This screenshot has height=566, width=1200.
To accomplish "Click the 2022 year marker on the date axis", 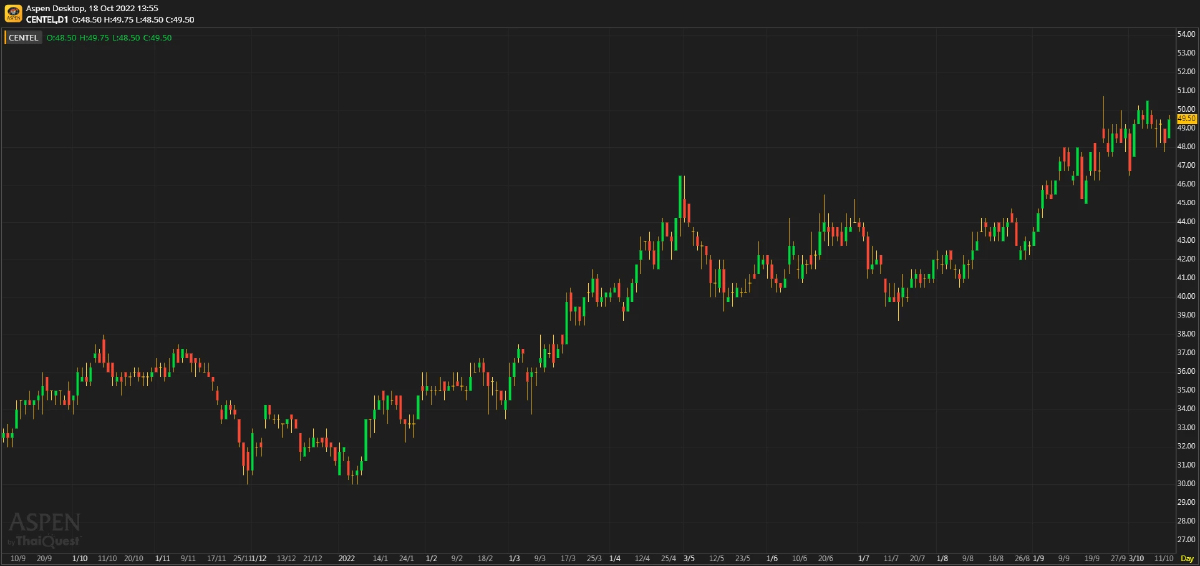I will (347, 558).
